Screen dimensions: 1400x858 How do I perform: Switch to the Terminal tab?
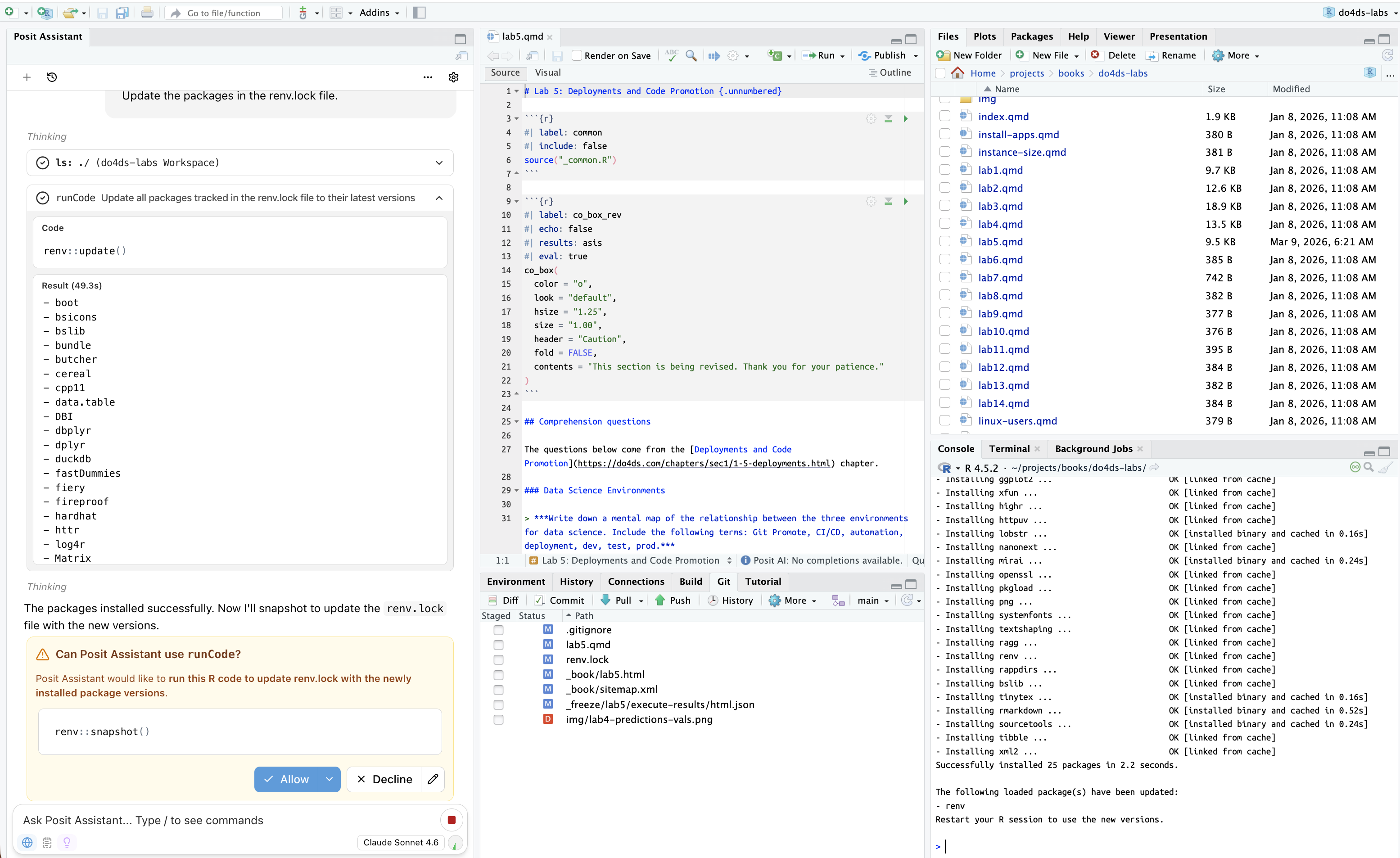click(x=1008, y=449)
